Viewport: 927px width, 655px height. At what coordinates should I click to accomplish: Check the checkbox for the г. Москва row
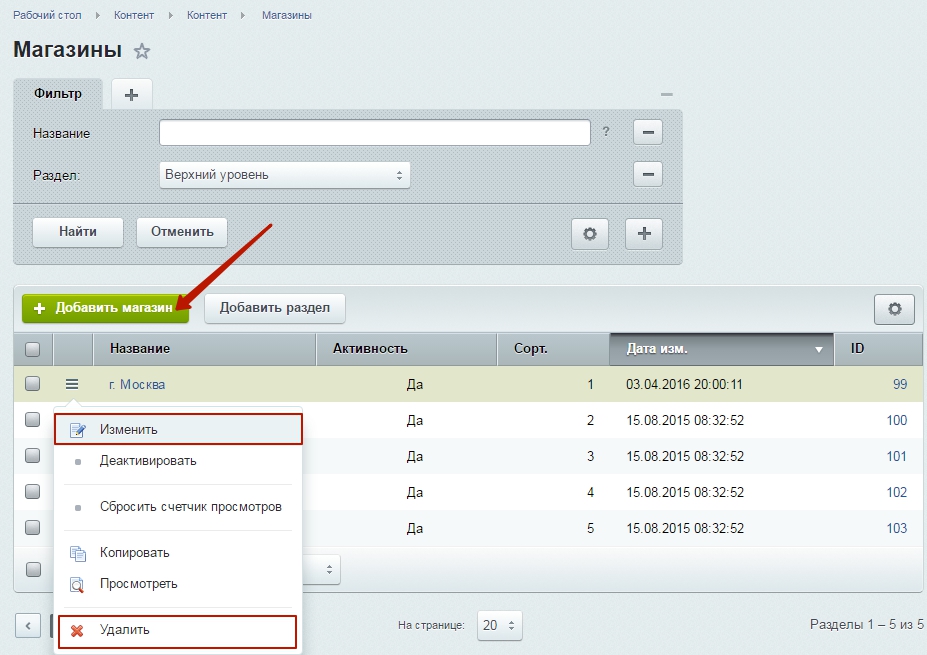(33, 384)
